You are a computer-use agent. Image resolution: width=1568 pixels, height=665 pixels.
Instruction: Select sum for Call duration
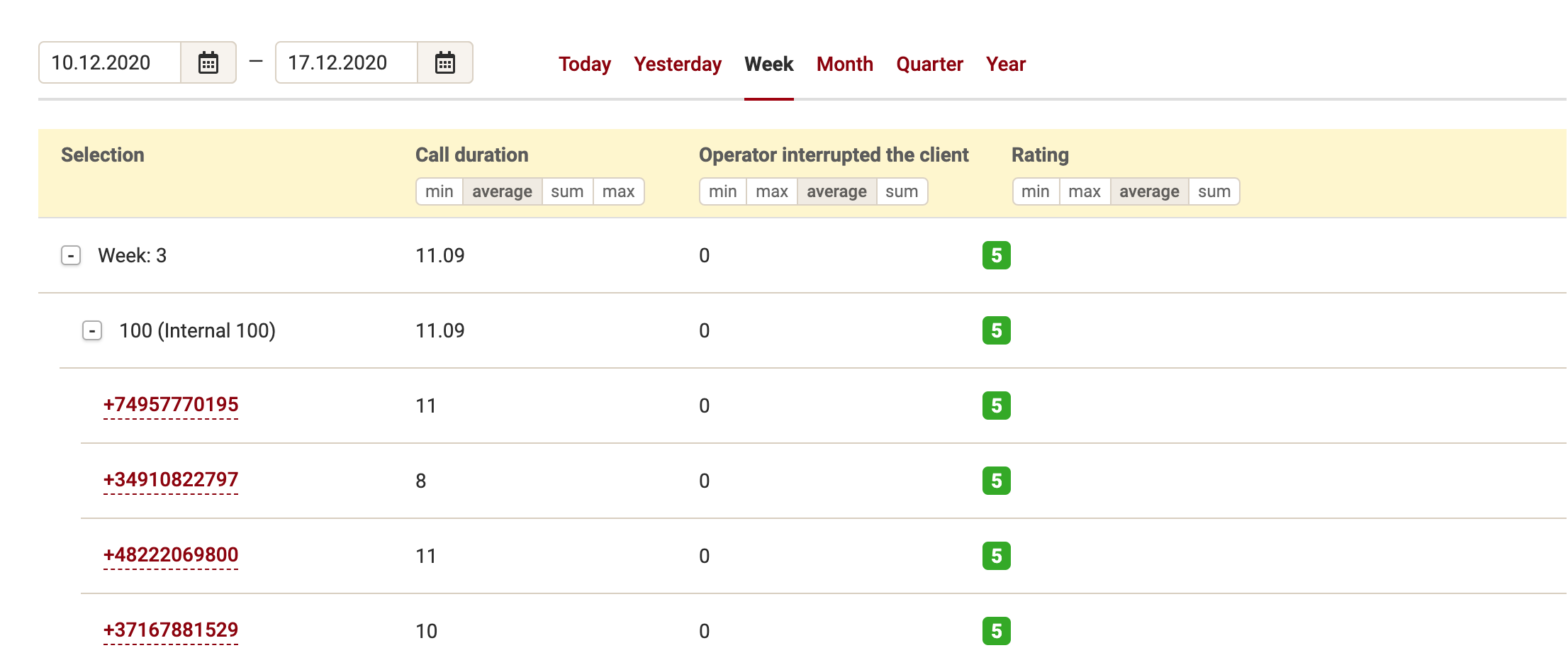[567, 191]
